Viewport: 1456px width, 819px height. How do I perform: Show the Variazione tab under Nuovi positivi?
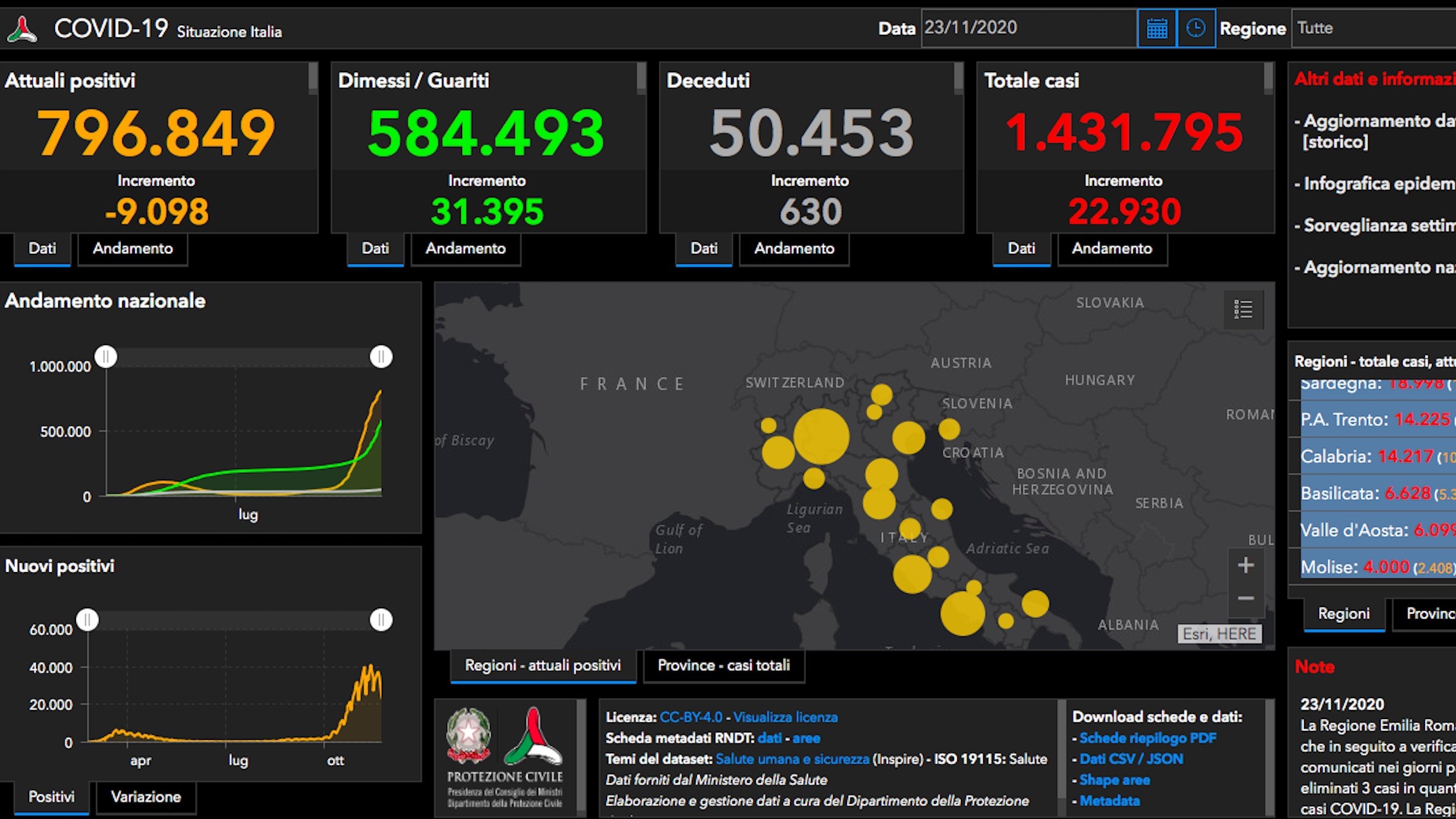(146, 797)
